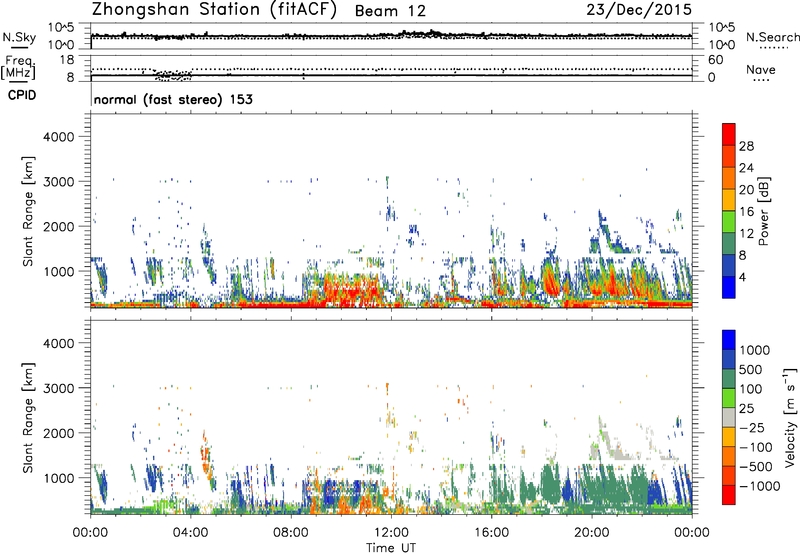Click the "-500" value on Velocity scale
The width and height of the screenshot is (800, 554).
pos(755,467)
